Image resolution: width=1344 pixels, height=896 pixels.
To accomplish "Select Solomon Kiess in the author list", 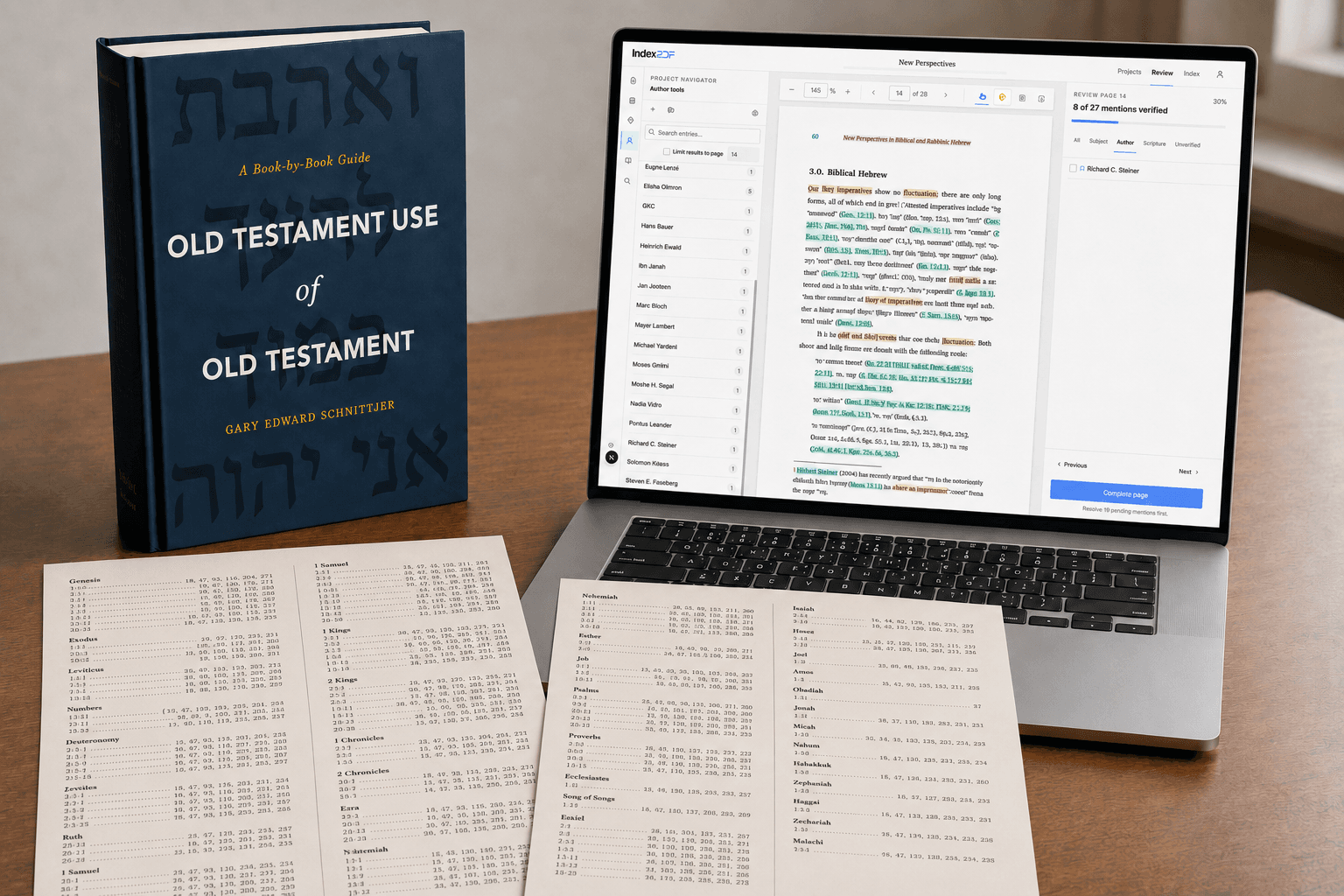I will [x=681, y=465].
